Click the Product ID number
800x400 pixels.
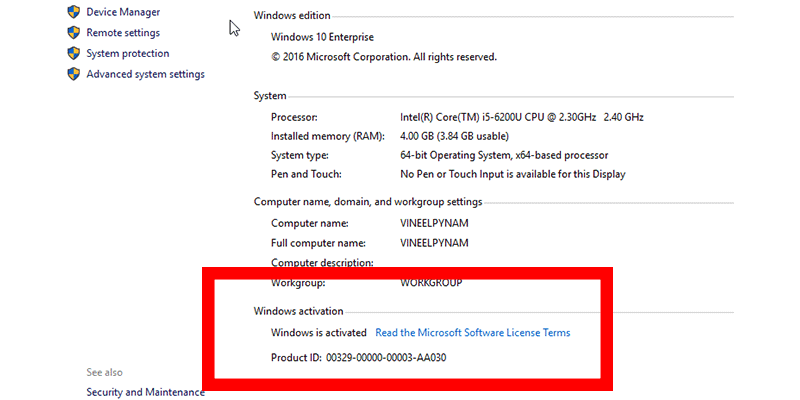pyautogui.click(x=387, y=357)
